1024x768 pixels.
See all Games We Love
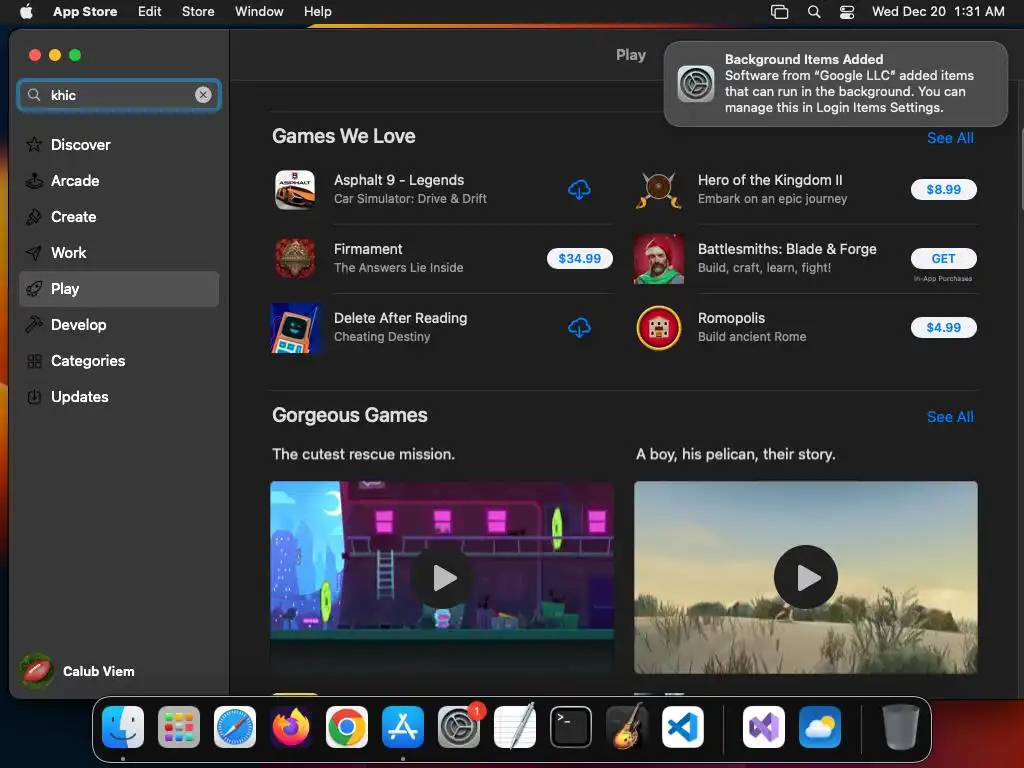point(950,138)
